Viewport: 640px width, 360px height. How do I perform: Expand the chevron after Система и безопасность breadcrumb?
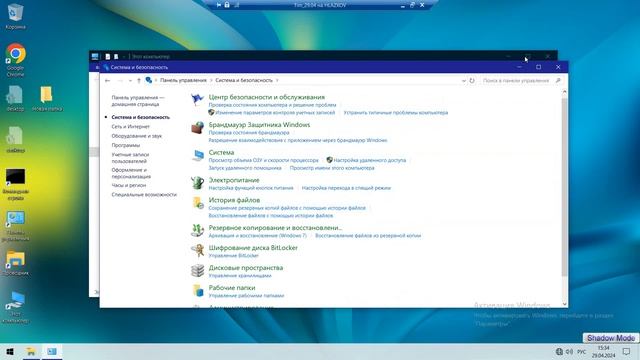click(277, 80)
